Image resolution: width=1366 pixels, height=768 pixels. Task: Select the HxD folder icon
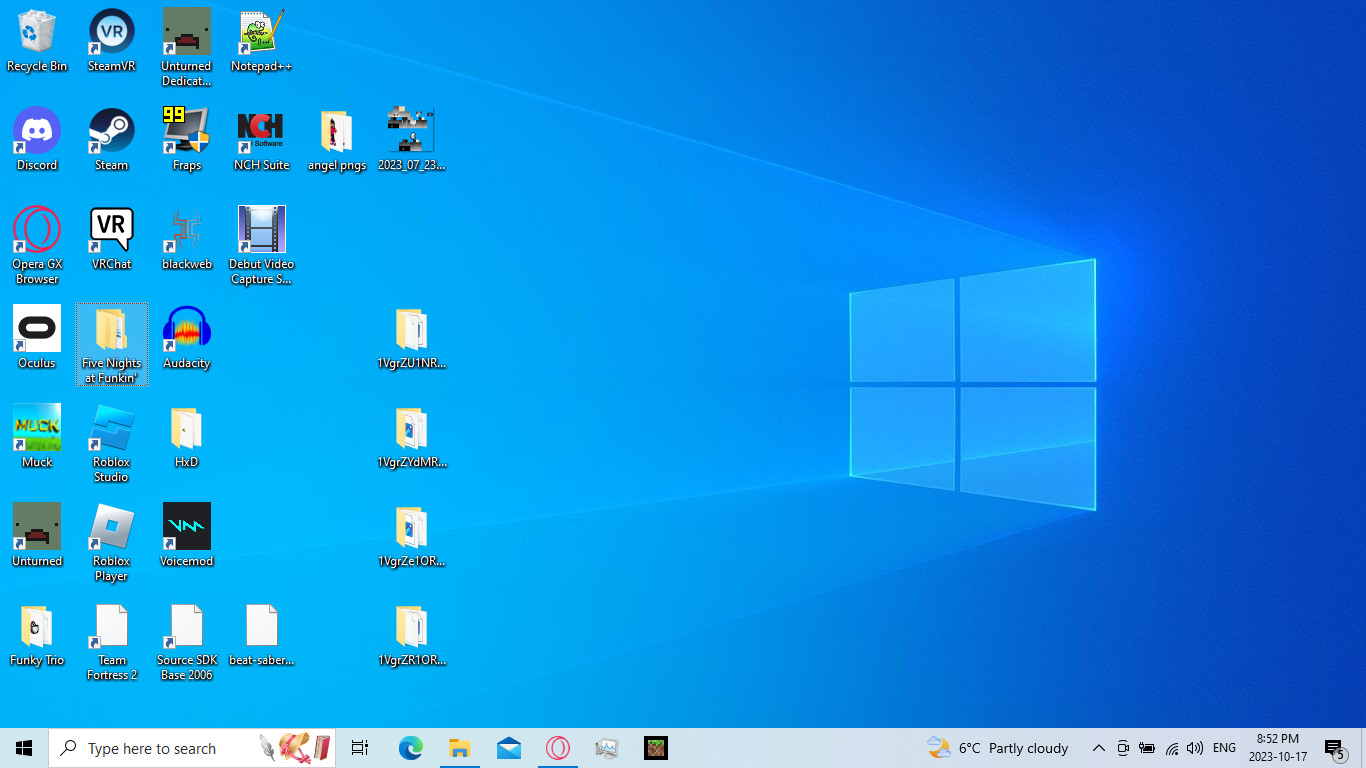point(186,437)
